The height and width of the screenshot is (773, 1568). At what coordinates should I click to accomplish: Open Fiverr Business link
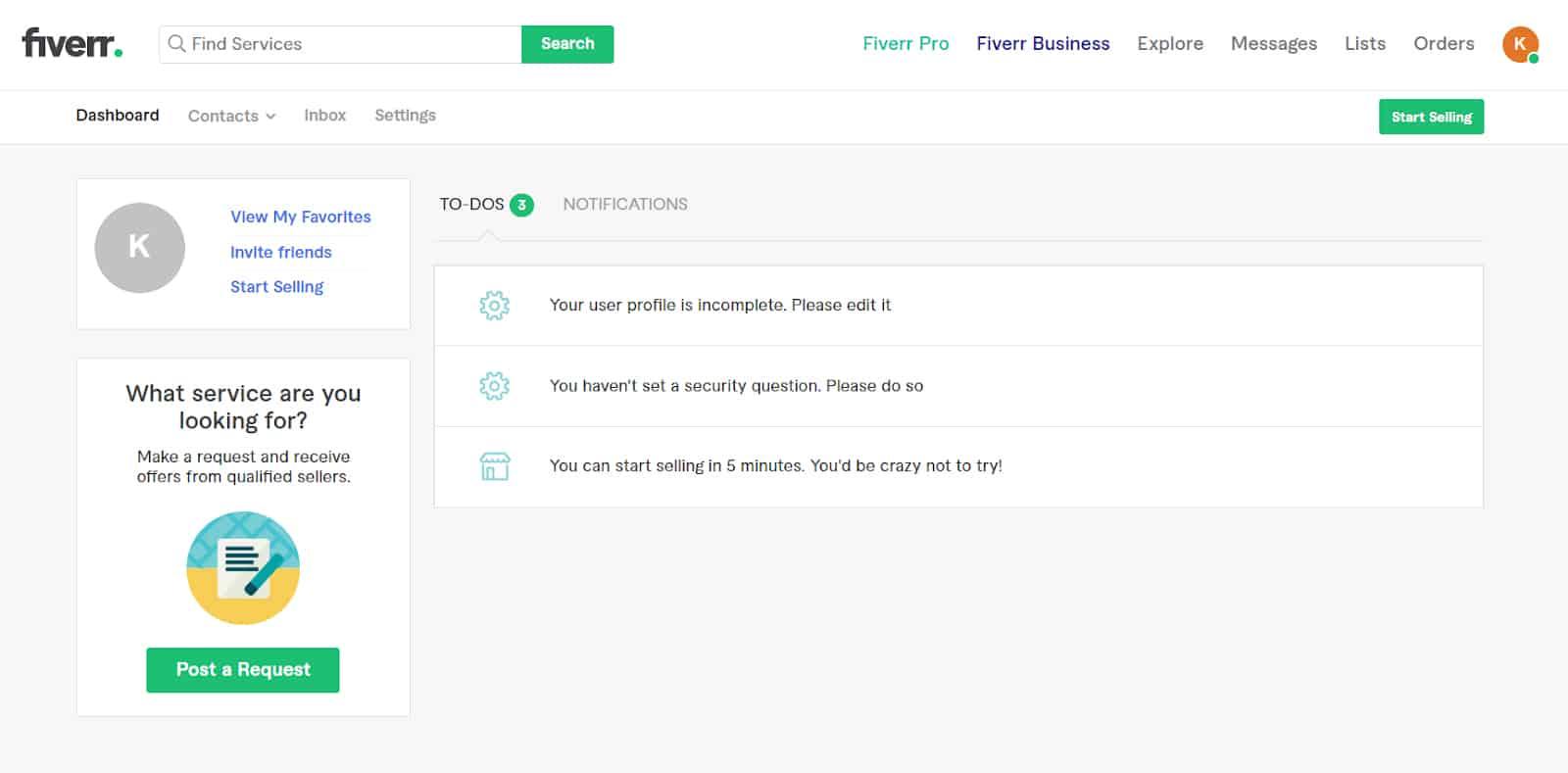pos(1043,44)
